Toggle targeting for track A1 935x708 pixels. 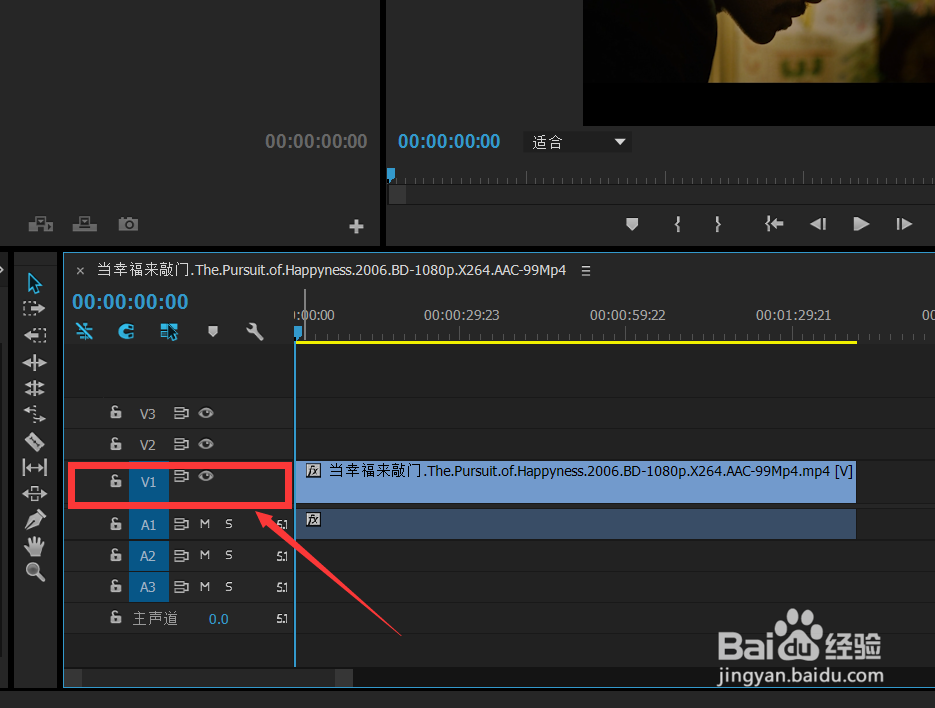coord(148,524)
